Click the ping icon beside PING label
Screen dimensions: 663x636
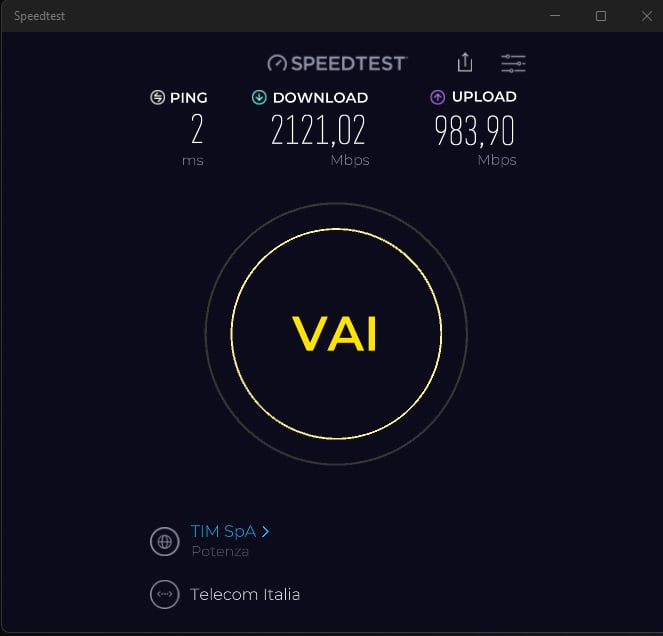coord(157,97)
